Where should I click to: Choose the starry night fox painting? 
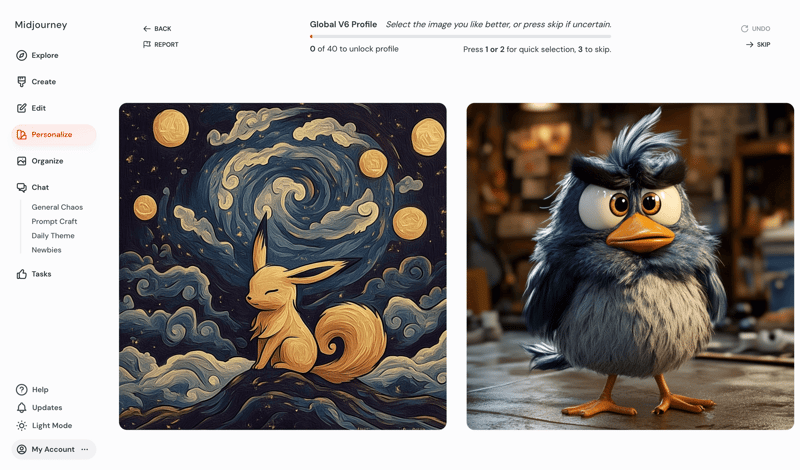pos(283,266)
